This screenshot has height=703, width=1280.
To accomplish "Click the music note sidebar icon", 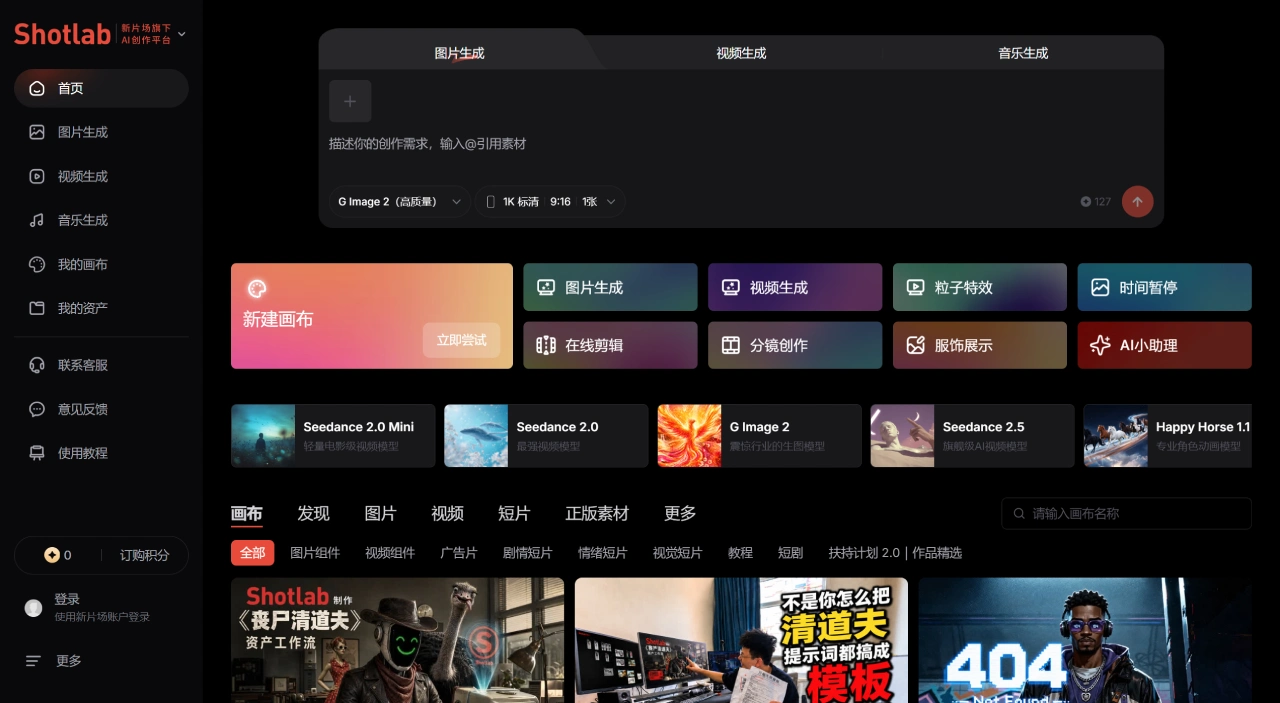I will click(37, 220).
